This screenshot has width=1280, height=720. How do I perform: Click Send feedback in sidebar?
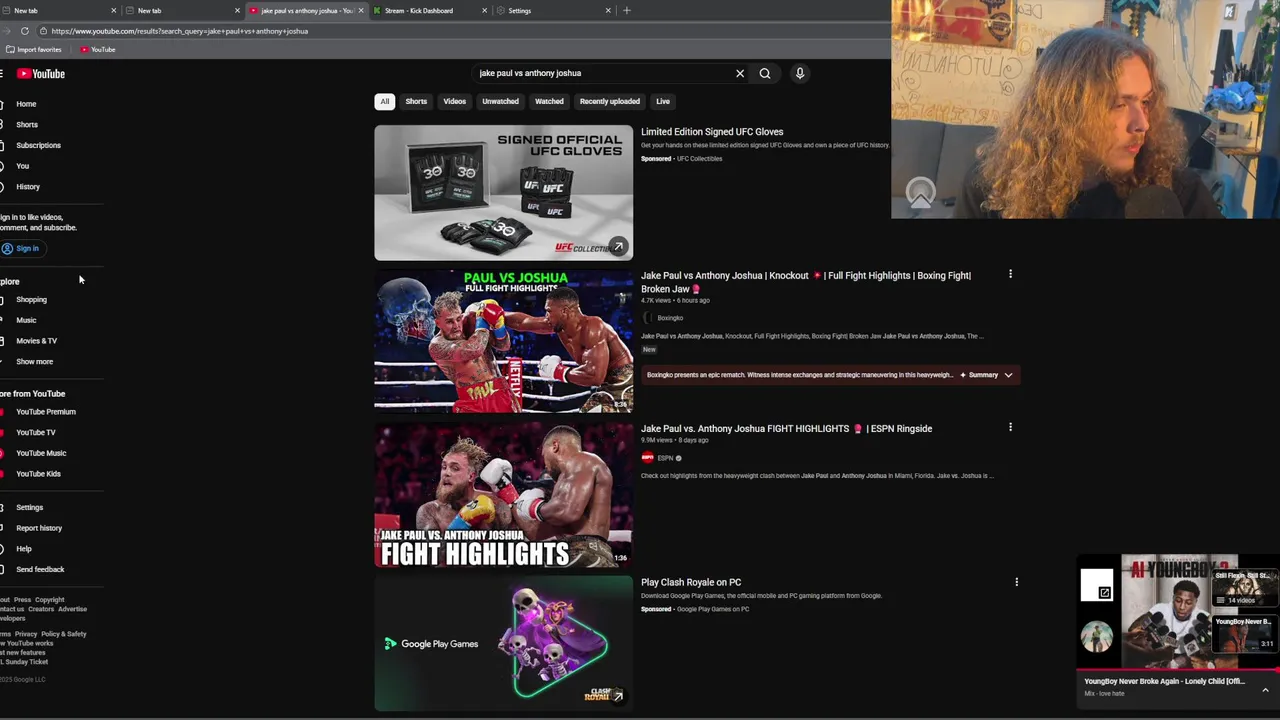[x=40, y=569]
